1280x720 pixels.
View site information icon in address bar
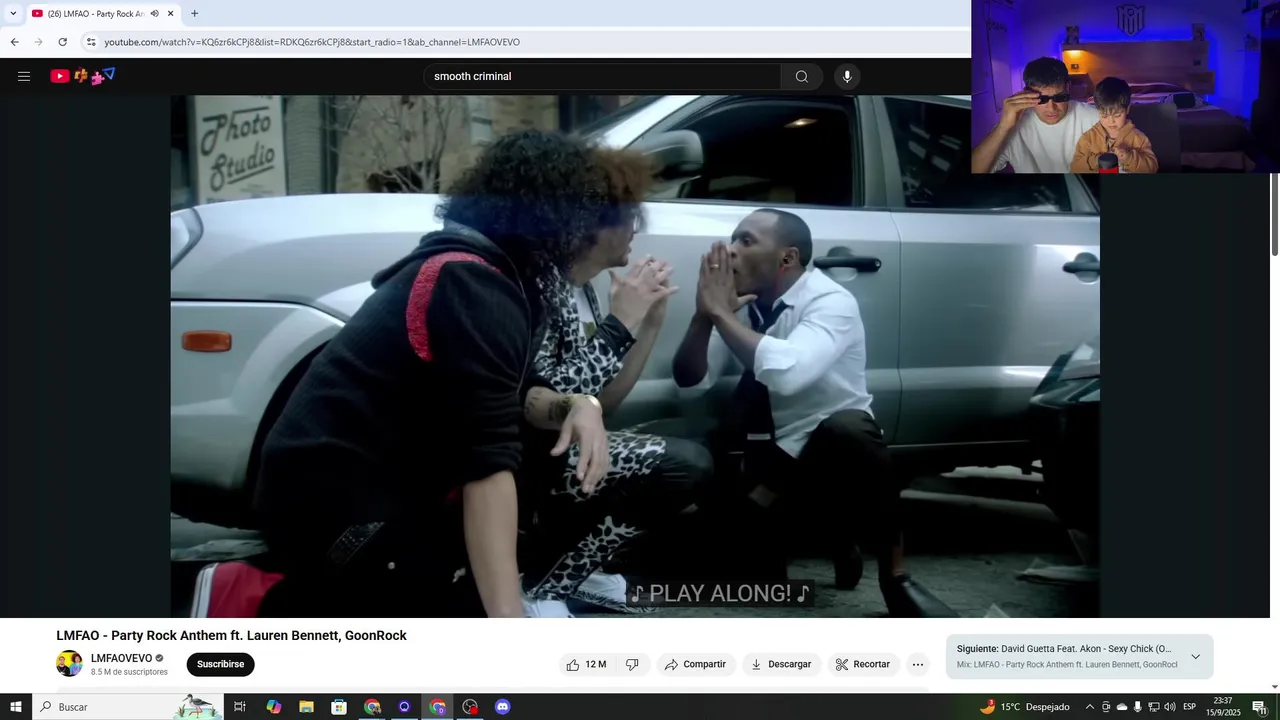coord(91,42)
